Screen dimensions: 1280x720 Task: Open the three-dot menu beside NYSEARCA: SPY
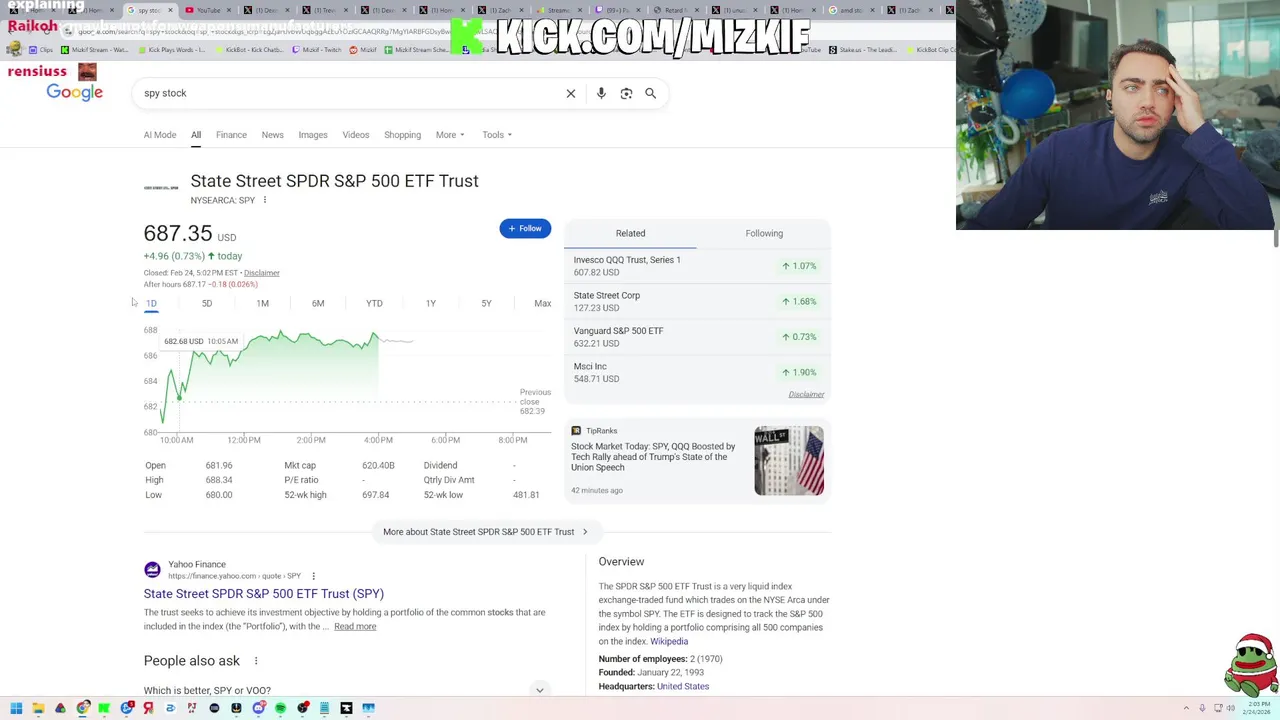pos(265,200)
